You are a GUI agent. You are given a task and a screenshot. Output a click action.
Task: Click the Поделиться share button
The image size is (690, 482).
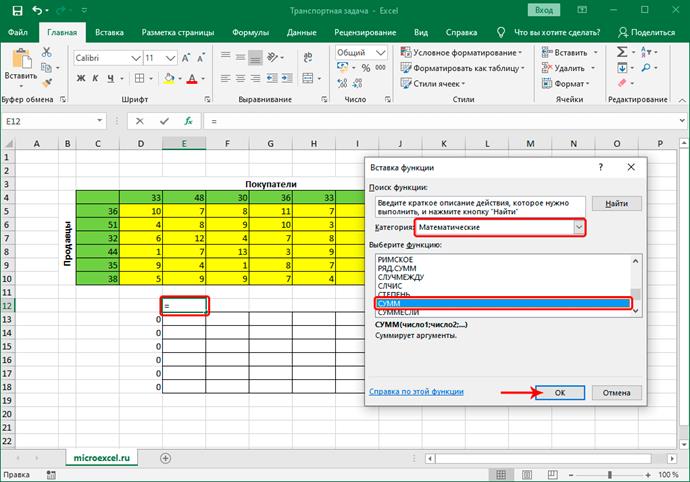(646, 32)
